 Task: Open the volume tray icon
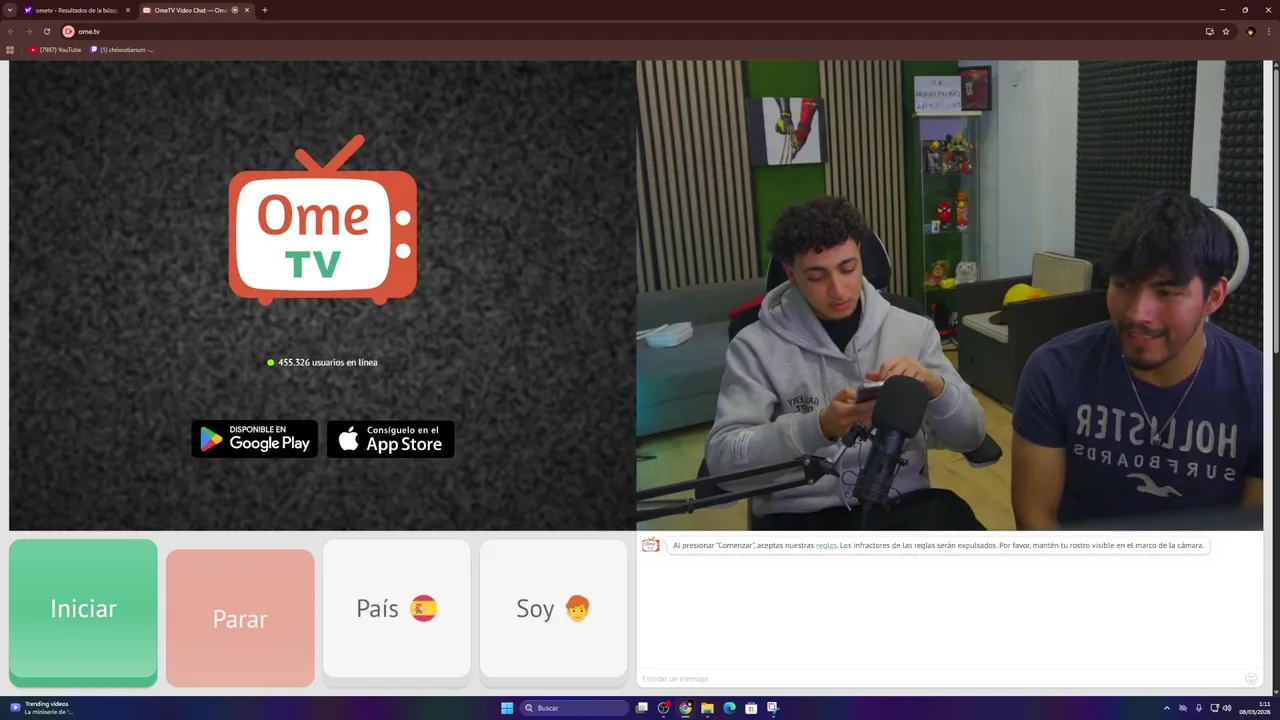(1227, 708)
